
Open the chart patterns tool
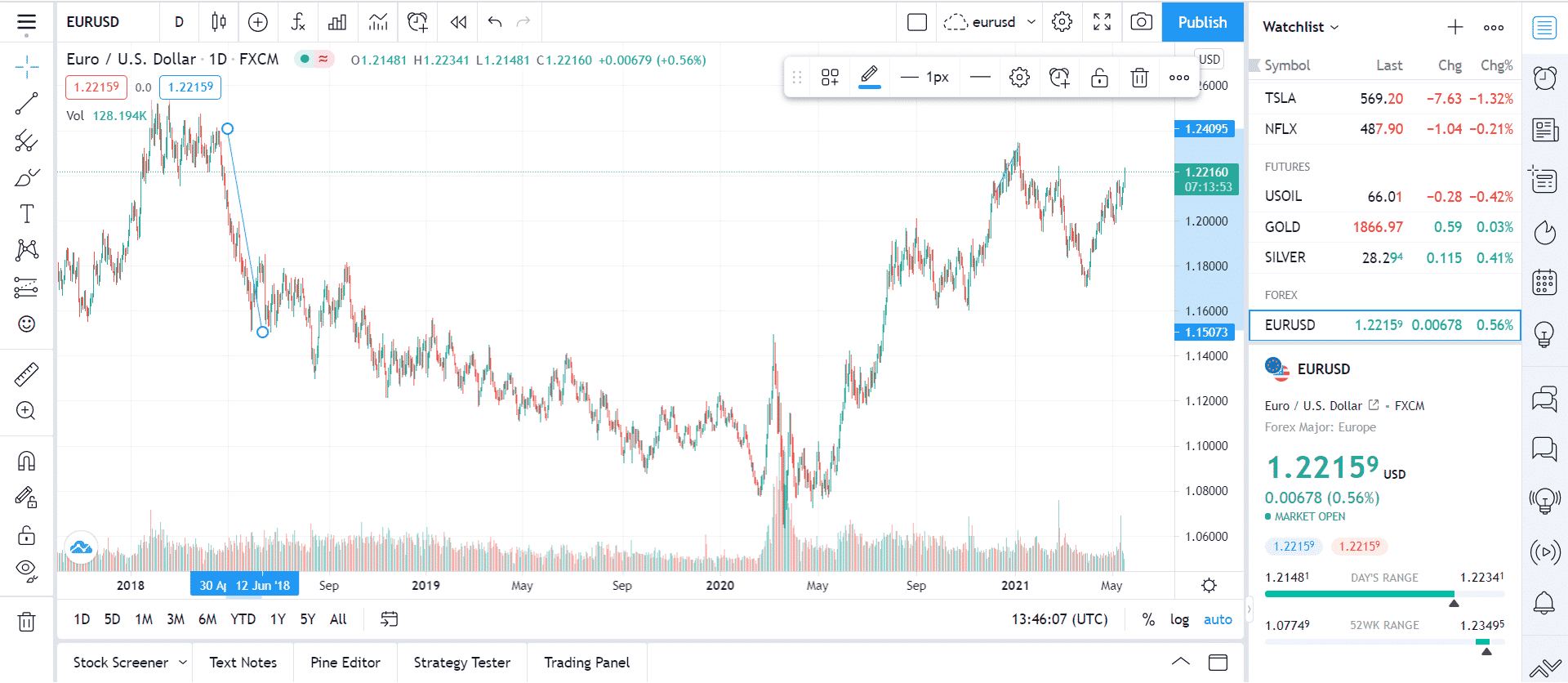point(26,250)
